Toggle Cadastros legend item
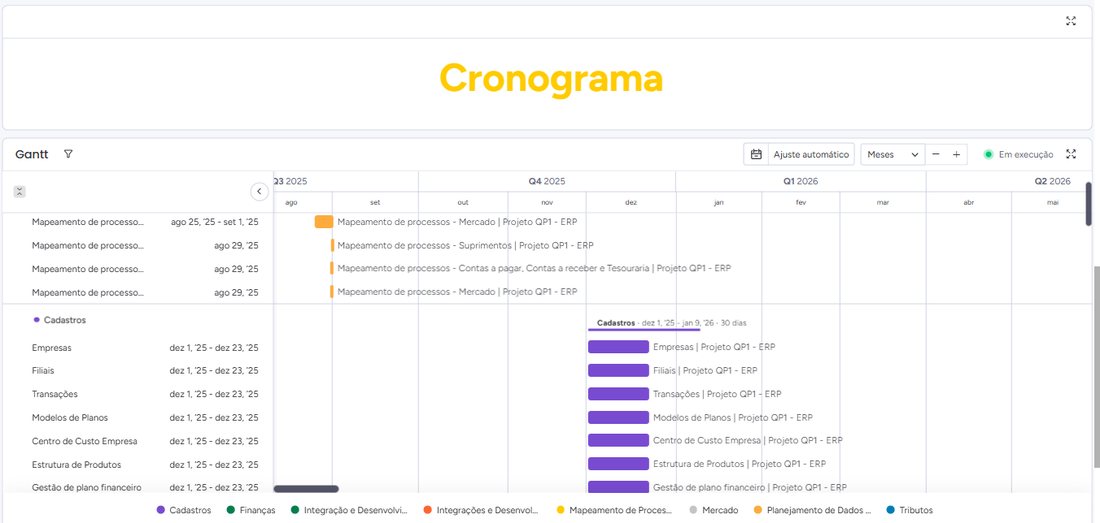 (184, 510)
